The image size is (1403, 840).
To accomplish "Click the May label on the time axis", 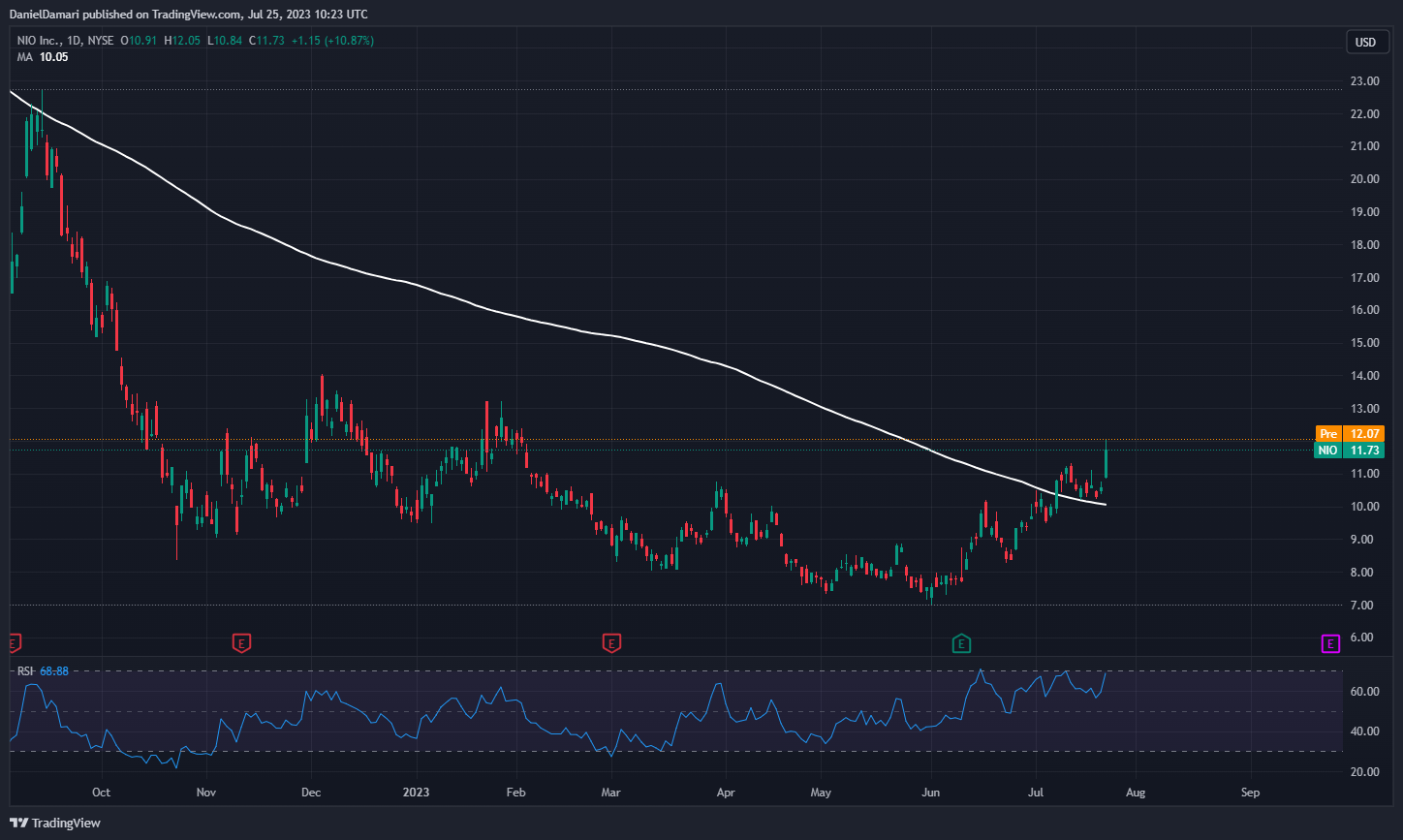I will tap(821, 793).
